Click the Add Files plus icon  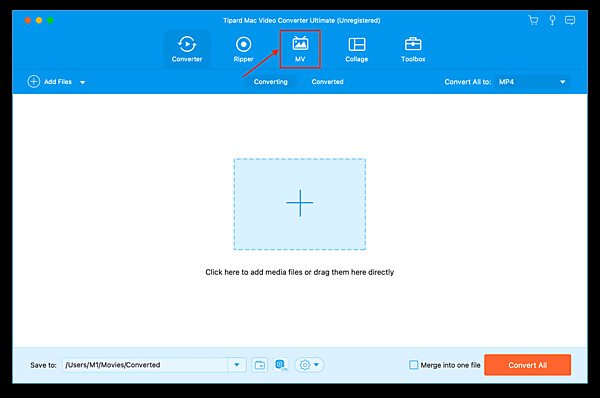click(34, 82)
